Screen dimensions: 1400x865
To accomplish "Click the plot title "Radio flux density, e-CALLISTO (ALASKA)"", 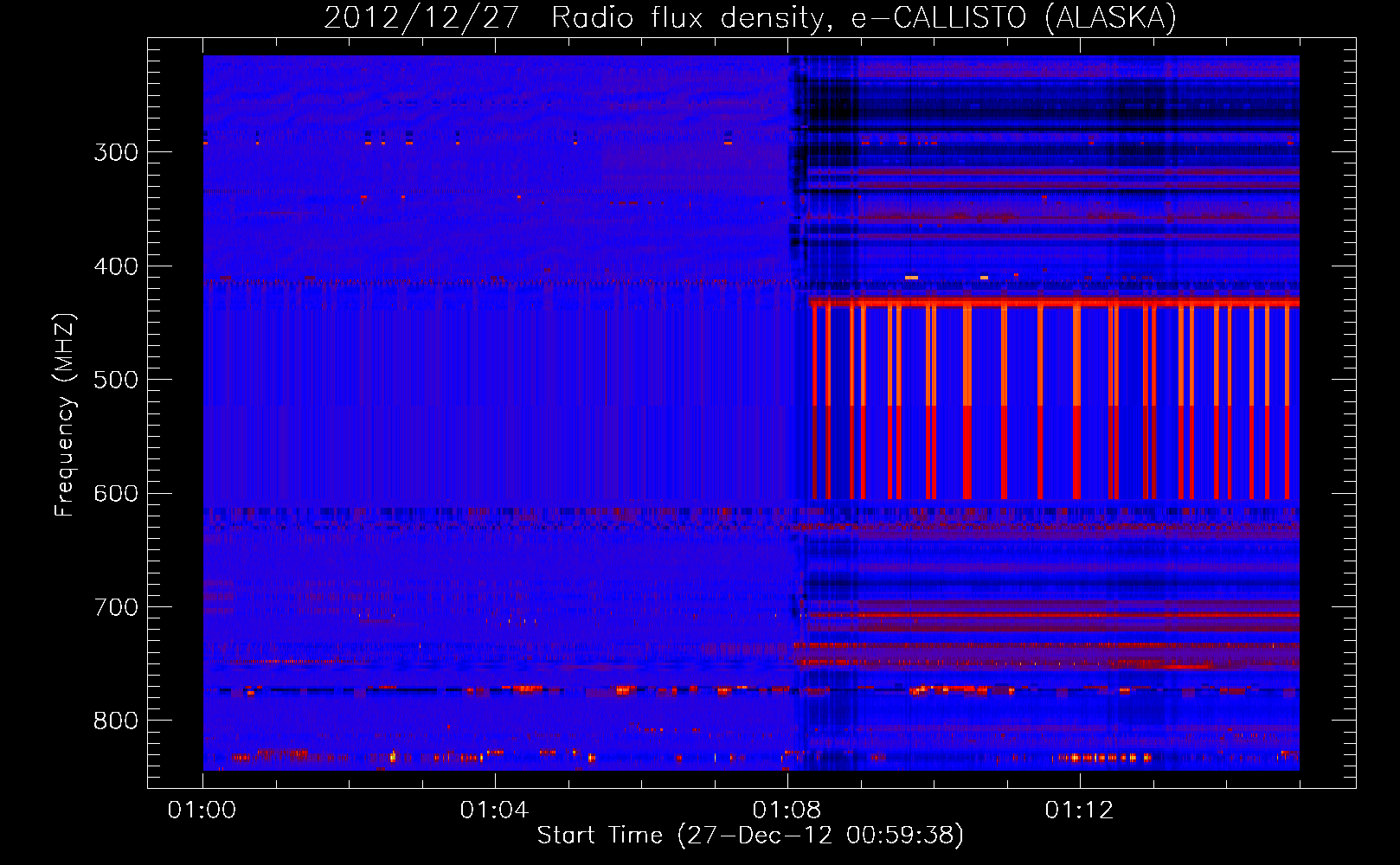I will click(x=864, y=18).
